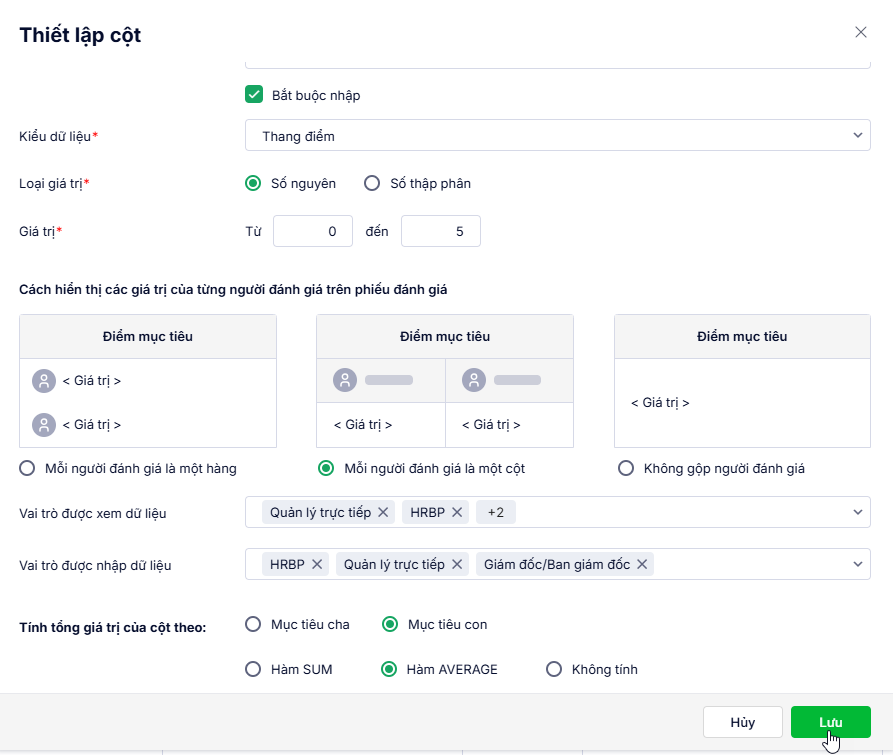Remove the HRBP tag from input roles
The height and width of the screenshot is (755, 893).
tap(317, 564)
